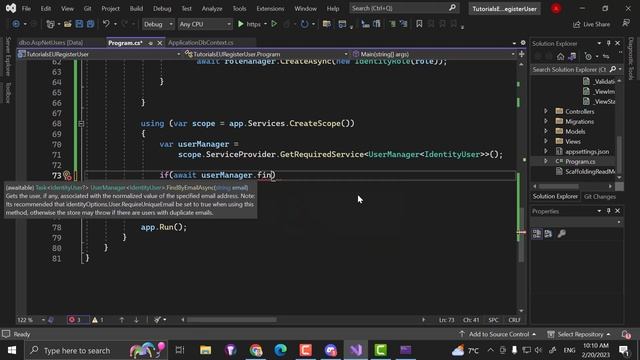640x360 pixels.
Task: Click the Properties panel Categorized icon
Action: pos(537,233)
